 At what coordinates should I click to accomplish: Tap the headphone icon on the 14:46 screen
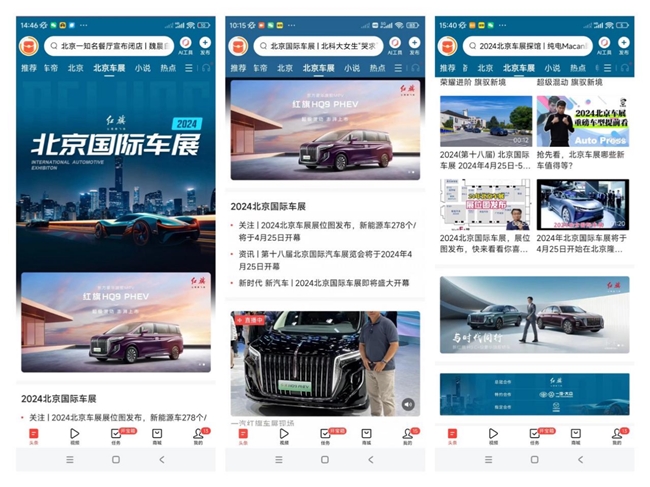point(206,68)
